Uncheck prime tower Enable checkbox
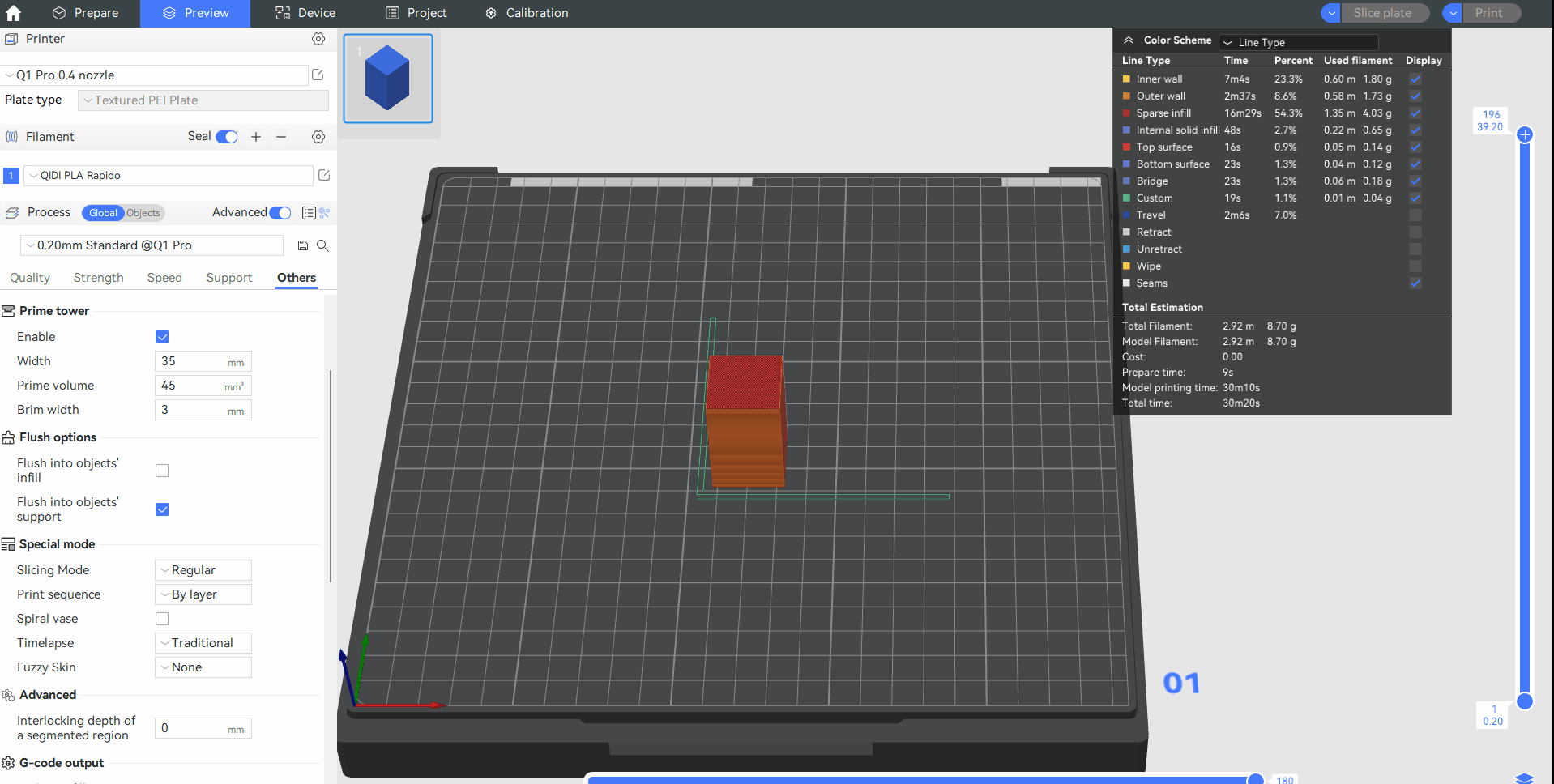Viewport: 1554px width, 784px height. 162,337
